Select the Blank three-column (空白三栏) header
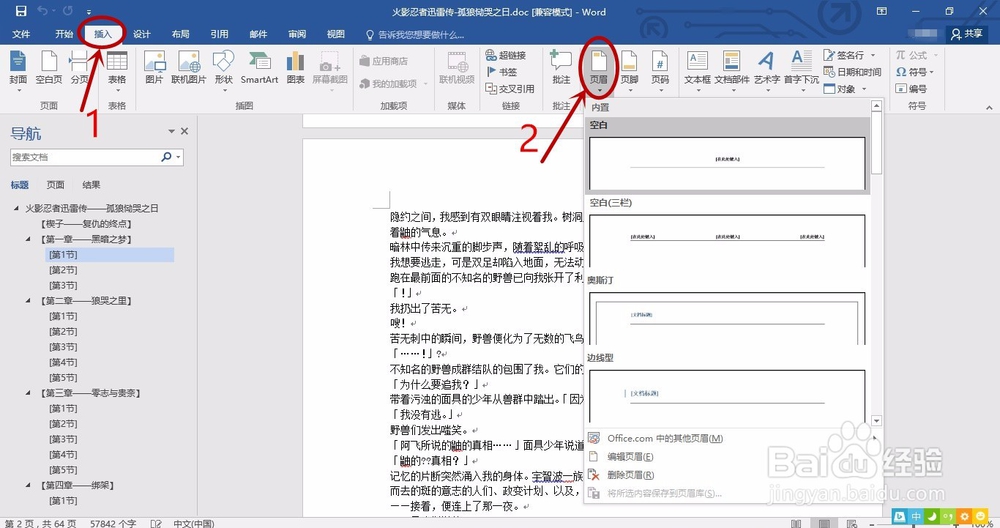This screenshot has width=1000, height=528. (x=727, y=240)
